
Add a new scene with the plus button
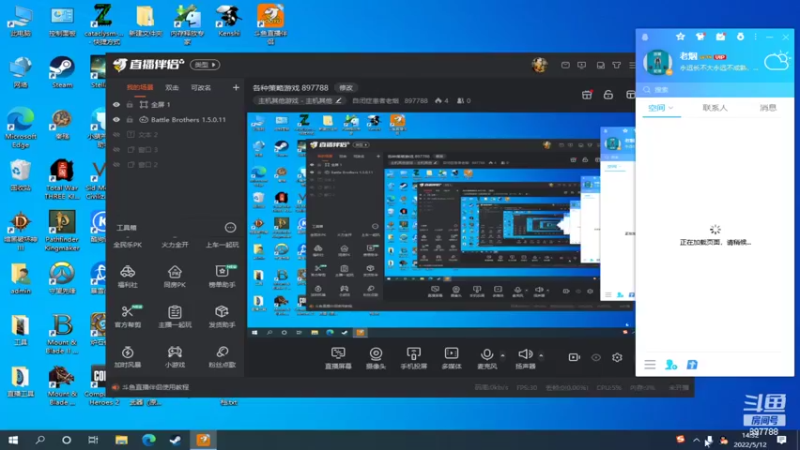[x=236, y=88]
